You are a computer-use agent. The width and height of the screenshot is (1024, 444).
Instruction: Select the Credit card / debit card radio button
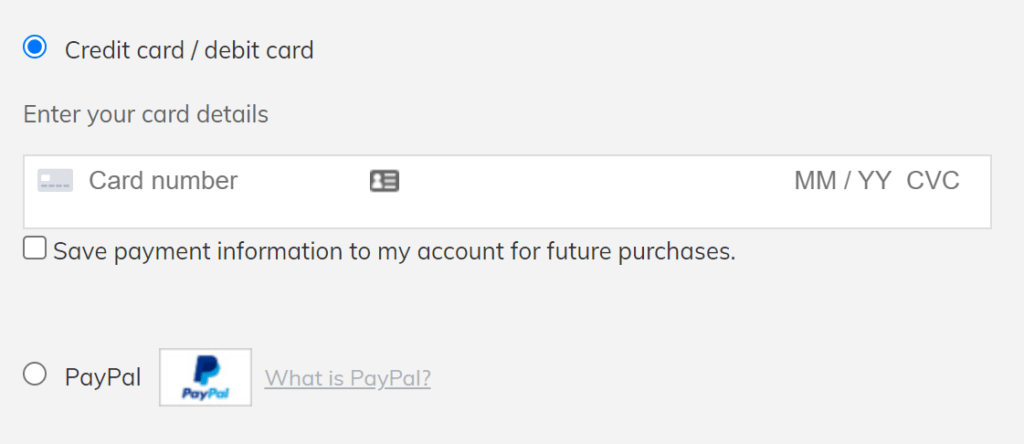[x=35, y=47]
